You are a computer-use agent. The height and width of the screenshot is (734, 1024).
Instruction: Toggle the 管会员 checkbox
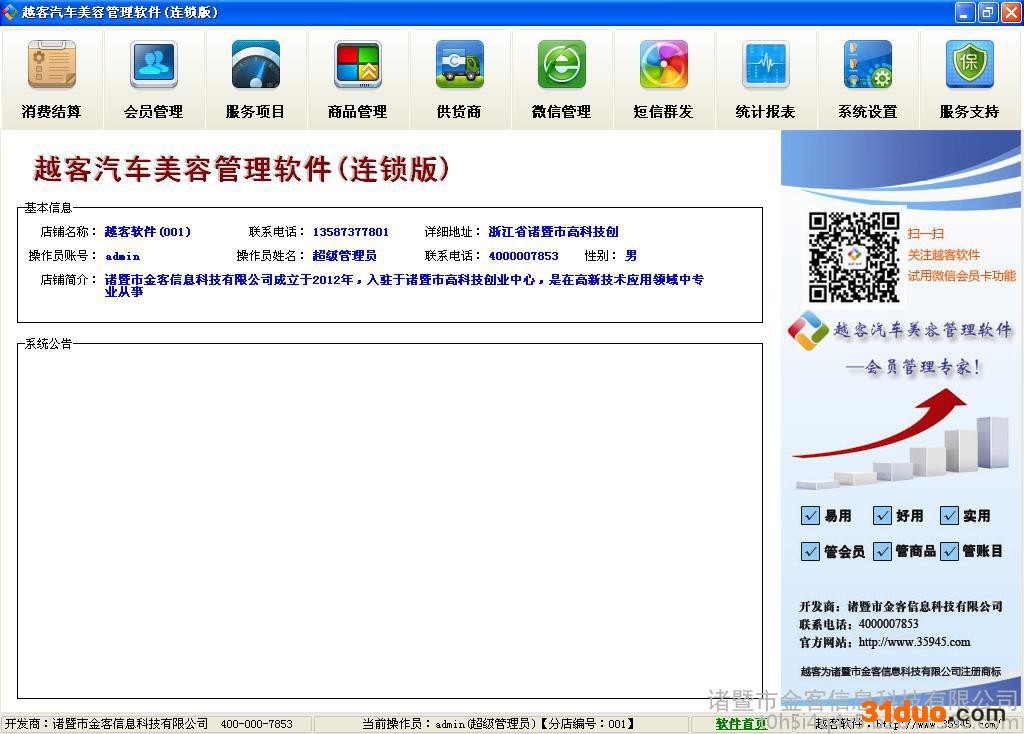[x=811, y=551]
